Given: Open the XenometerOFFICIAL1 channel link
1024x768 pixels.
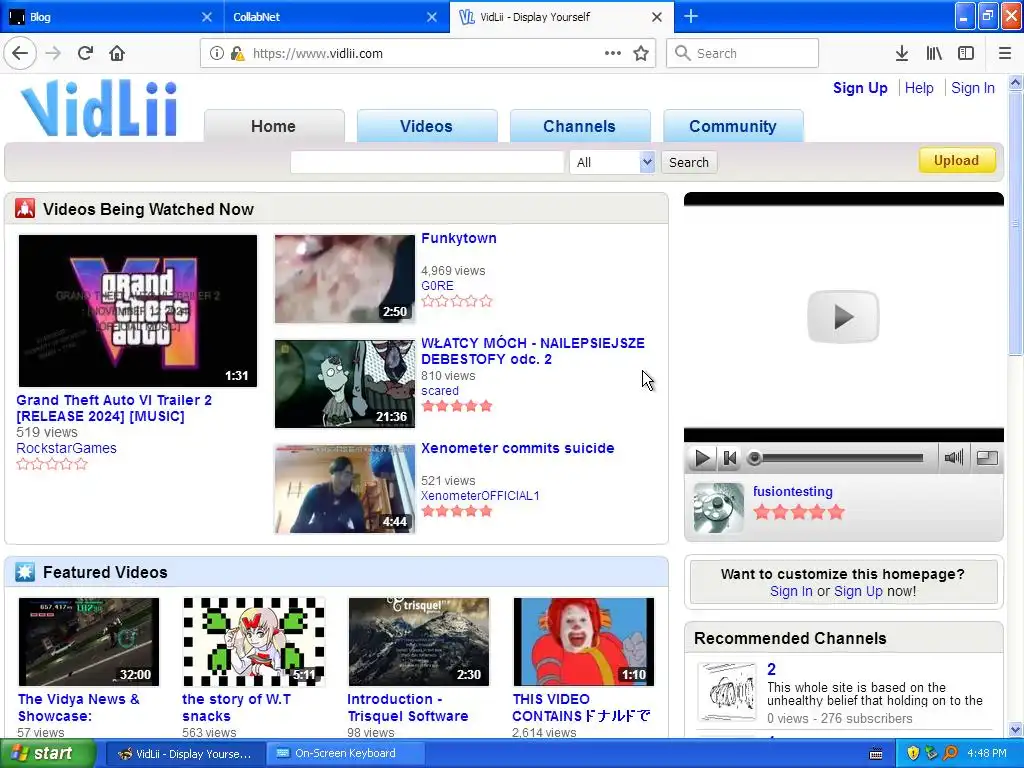Looking at the screenshot, I should point(480,496).
